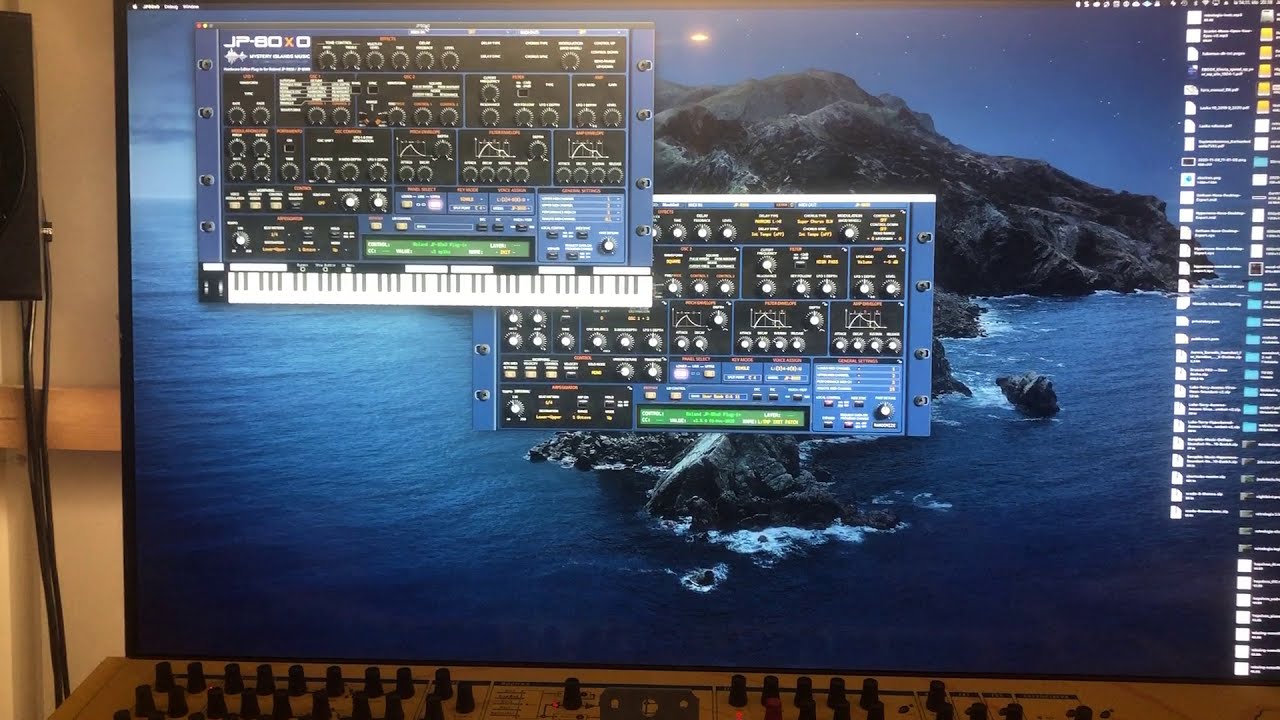The width and height of the screenshot is (1280, 720).
Task: Click filter Cutoff Frequency knob in front window
Action: pos(490,92)
